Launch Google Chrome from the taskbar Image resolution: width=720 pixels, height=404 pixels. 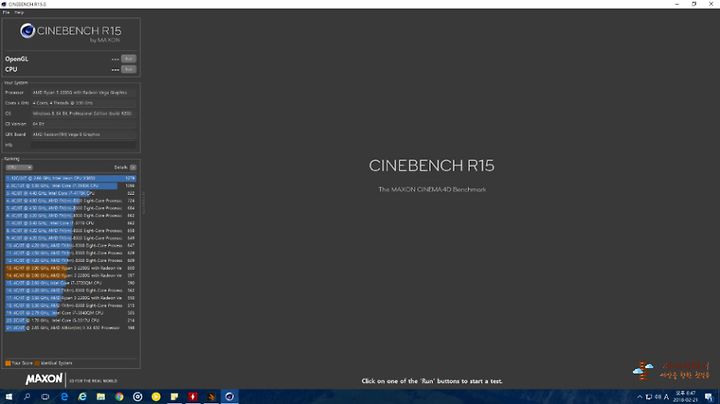tap(119, 397)
